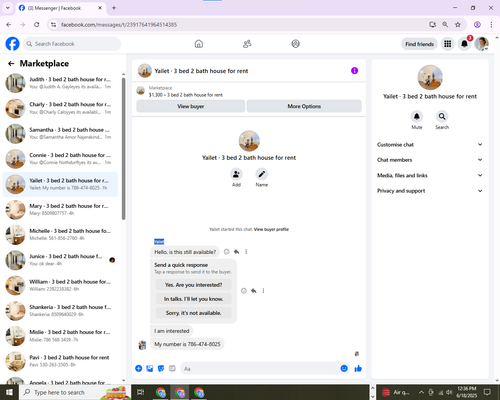
Task: Open Connie's conversation in the list
Action: 60,159
